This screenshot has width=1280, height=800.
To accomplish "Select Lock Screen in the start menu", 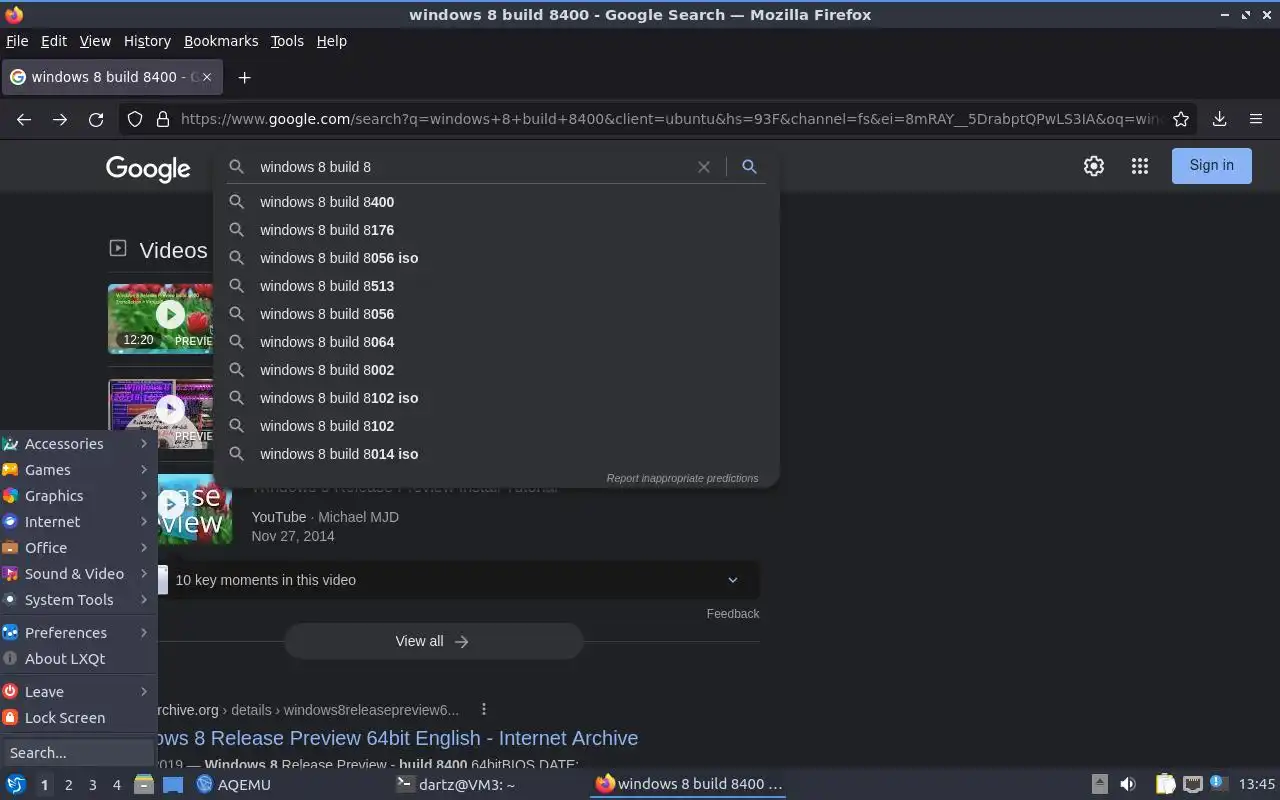I will click(x=78, y=717).
